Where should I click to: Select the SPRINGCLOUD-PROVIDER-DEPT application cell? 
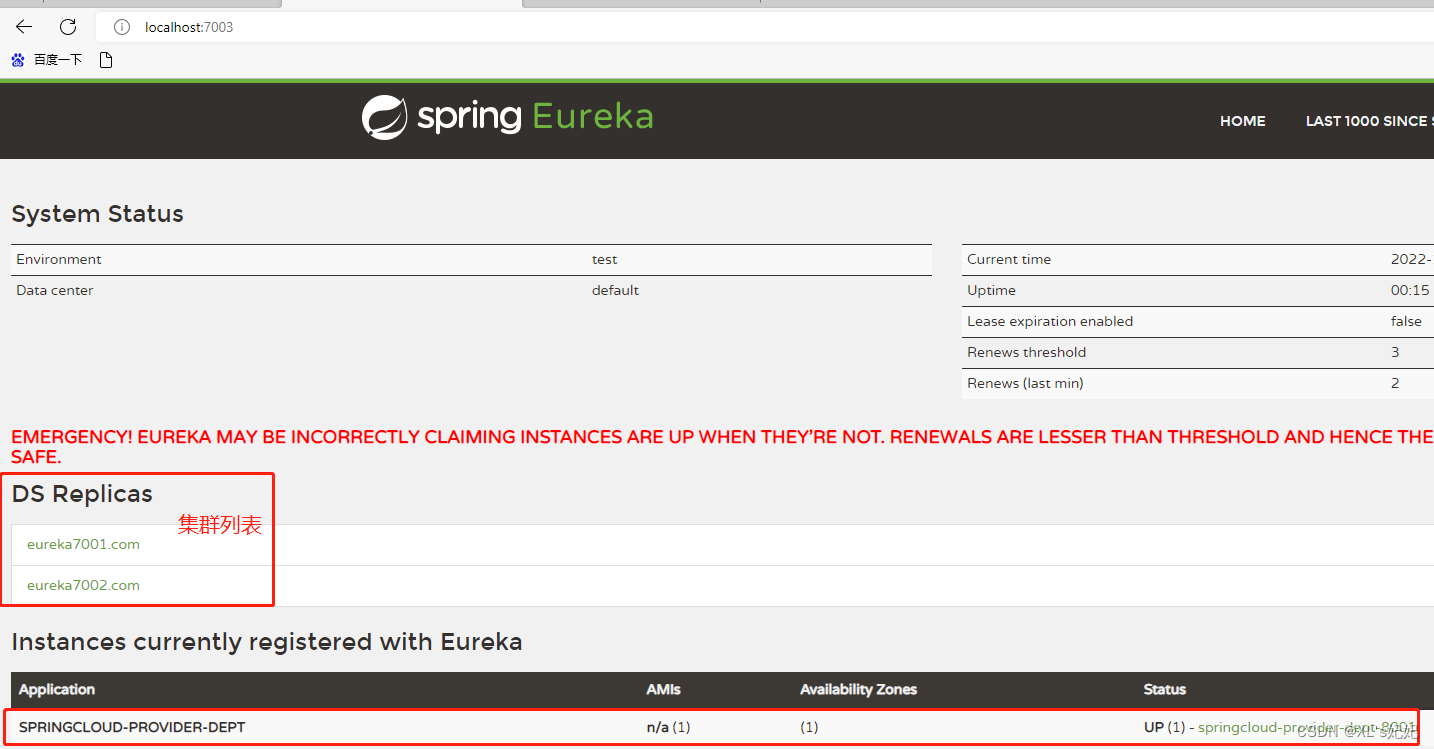coord(132,727)
